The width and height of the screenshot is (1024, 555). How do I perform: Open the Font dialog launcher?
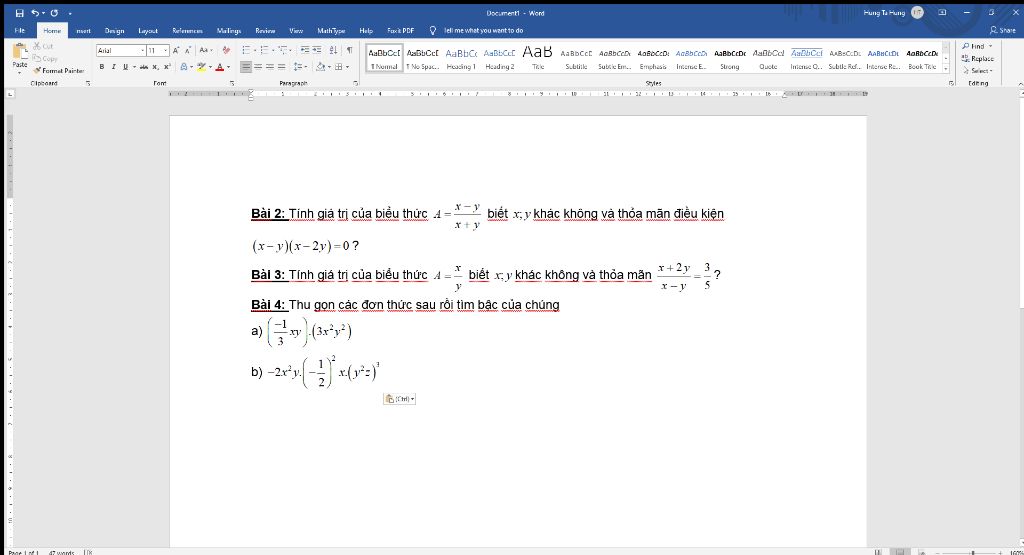coord(232,84)
